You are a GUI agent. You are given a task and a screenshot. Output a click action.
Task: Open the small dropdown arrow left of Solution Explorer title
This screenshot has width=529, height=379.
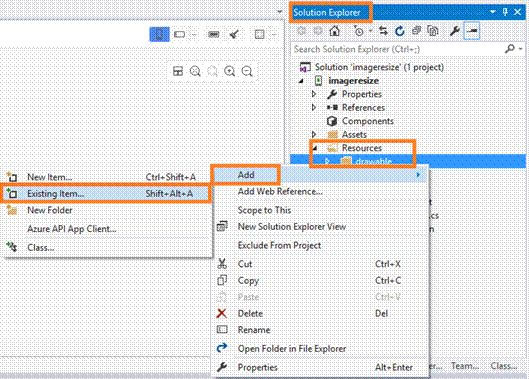tap(279, 12)
